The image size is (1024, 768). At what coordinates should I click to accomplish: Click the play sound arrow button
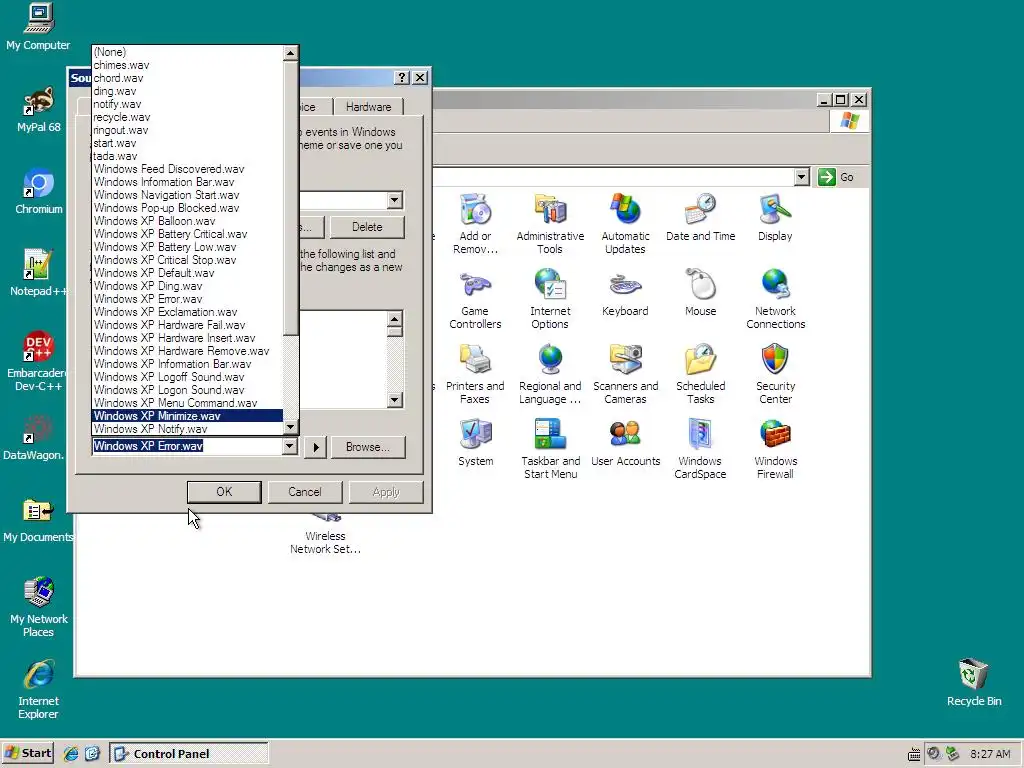315,447
